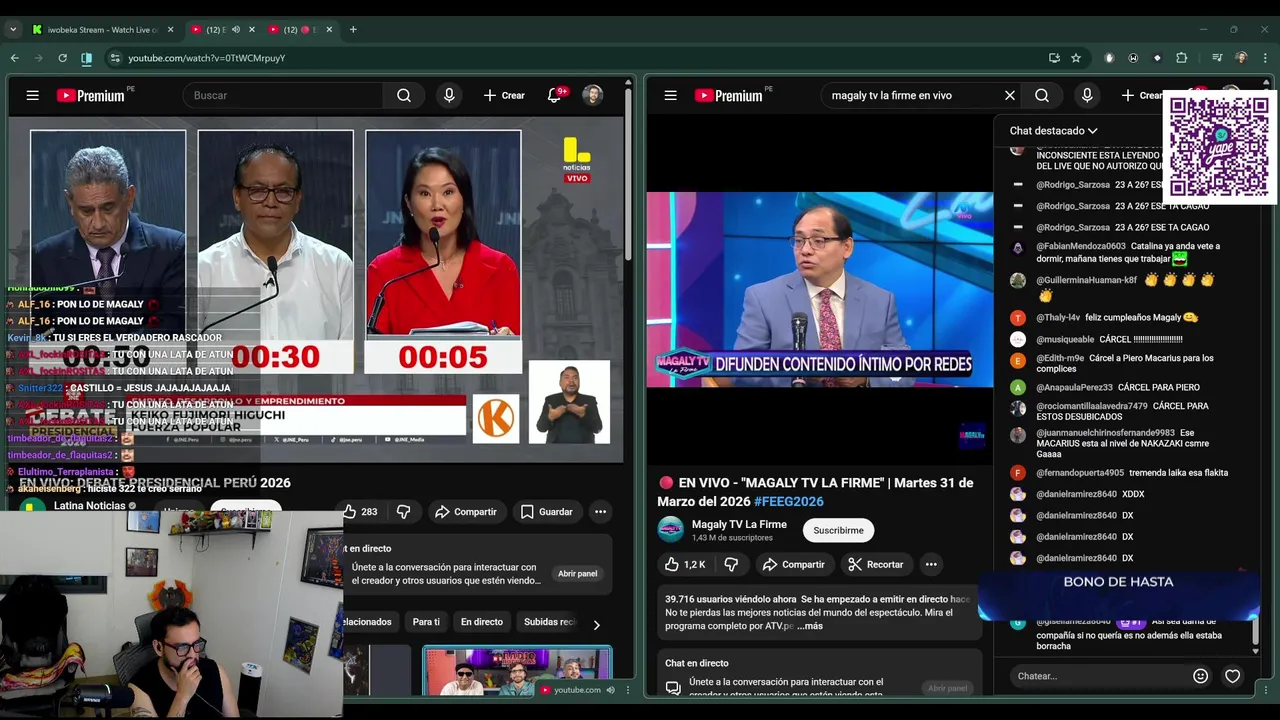Image resolution: width=1280 pixels, height=720 pixels.
Task: Open a new browser tab
Action: [353, 29]
